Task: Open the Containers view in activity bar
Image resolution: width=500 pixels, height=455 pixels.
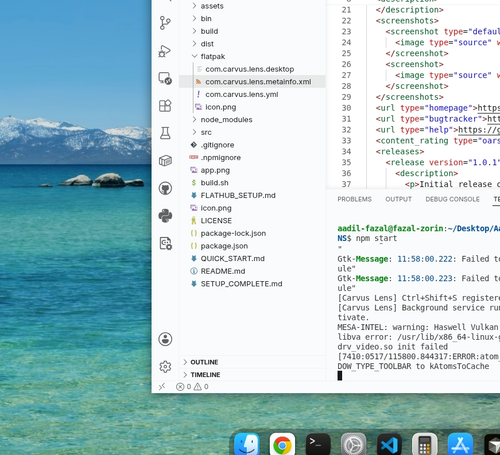Action: pos(165,161)
